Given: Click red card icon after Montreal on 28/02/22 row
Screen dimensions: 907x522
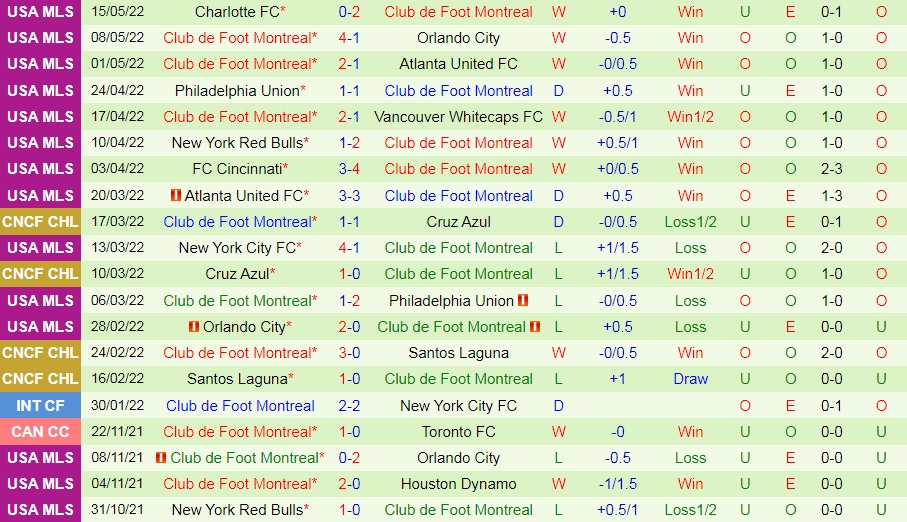Looking at the screenshot, I should (535, 326).
